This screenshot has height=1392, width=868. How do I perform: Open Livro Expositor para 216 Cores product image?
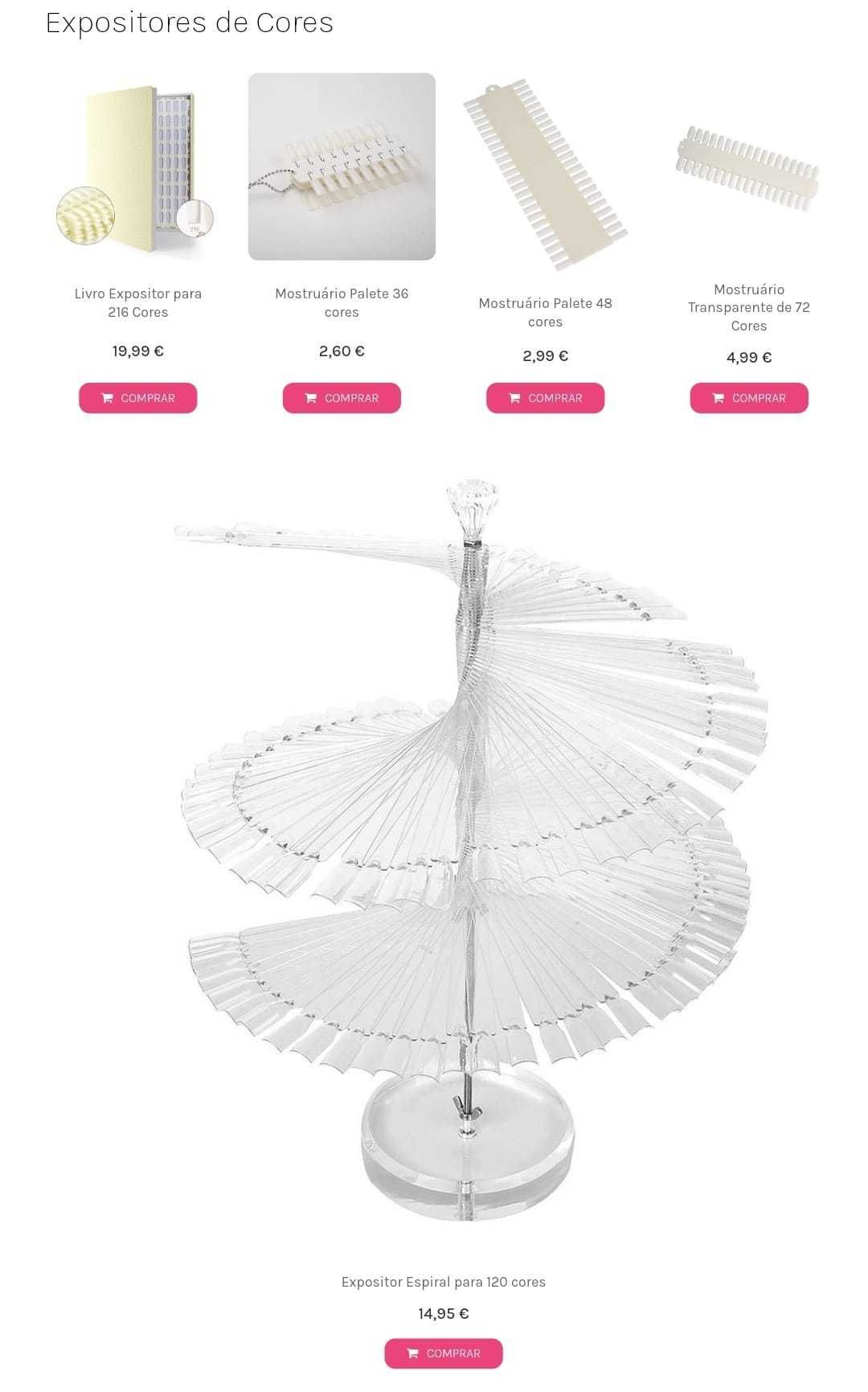137,166
